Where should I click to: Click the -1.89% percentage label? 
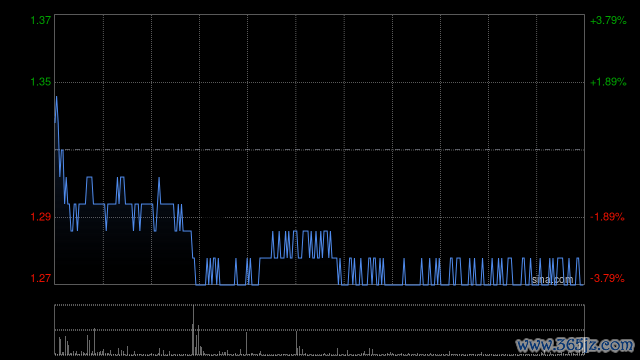coord(607,217)
